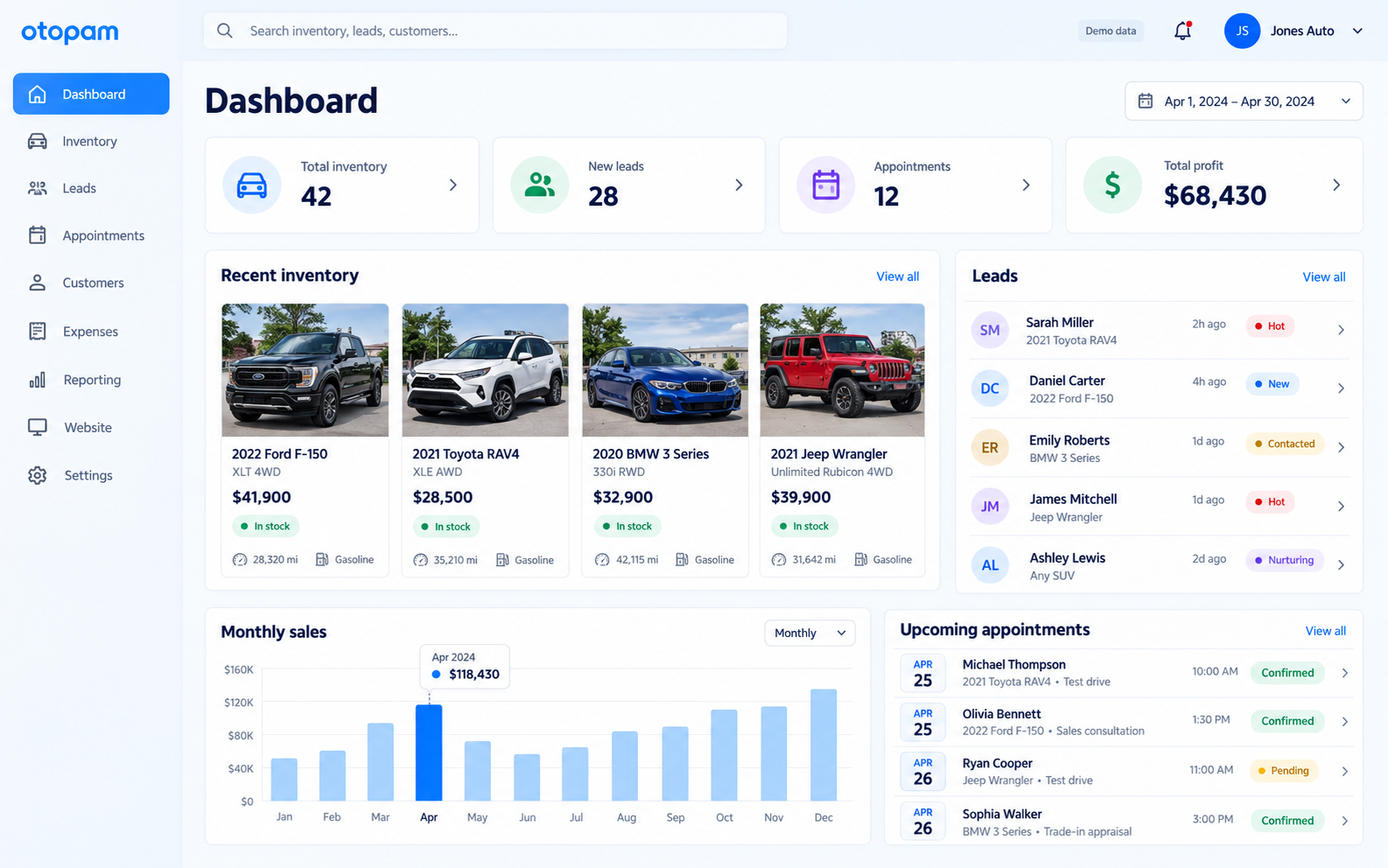The width and height of the screenshot is (1388, 868).
Task: Go to Dashboard in sidebar
Action: click(91, 94)
